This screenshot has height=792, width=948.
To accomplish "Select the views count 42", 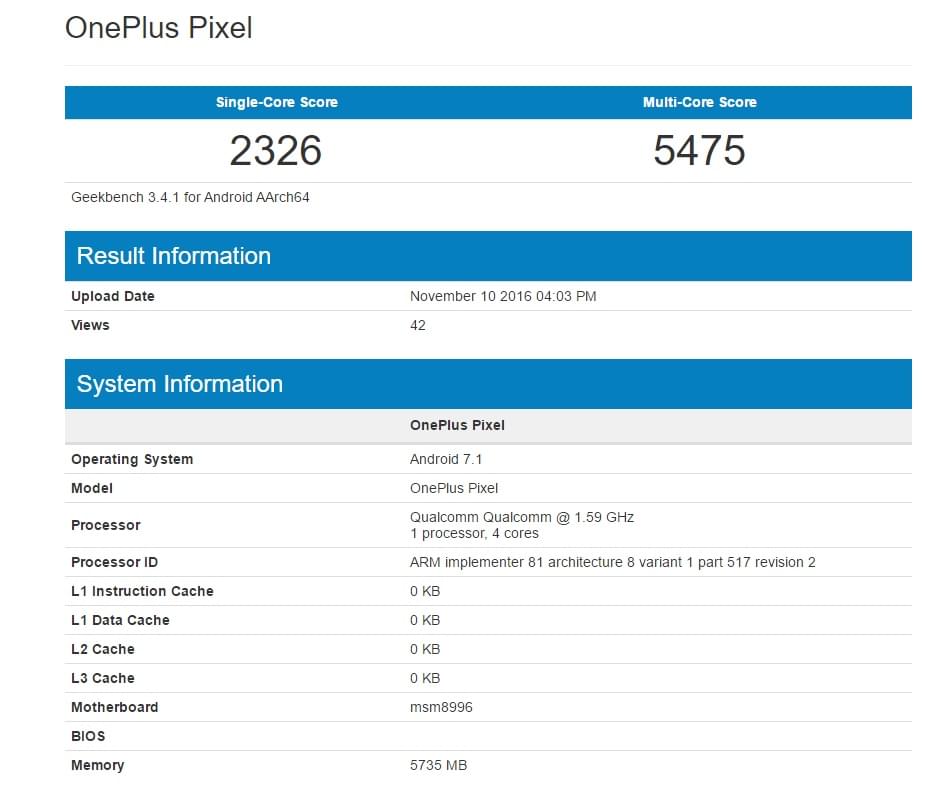I will (418, 325).
